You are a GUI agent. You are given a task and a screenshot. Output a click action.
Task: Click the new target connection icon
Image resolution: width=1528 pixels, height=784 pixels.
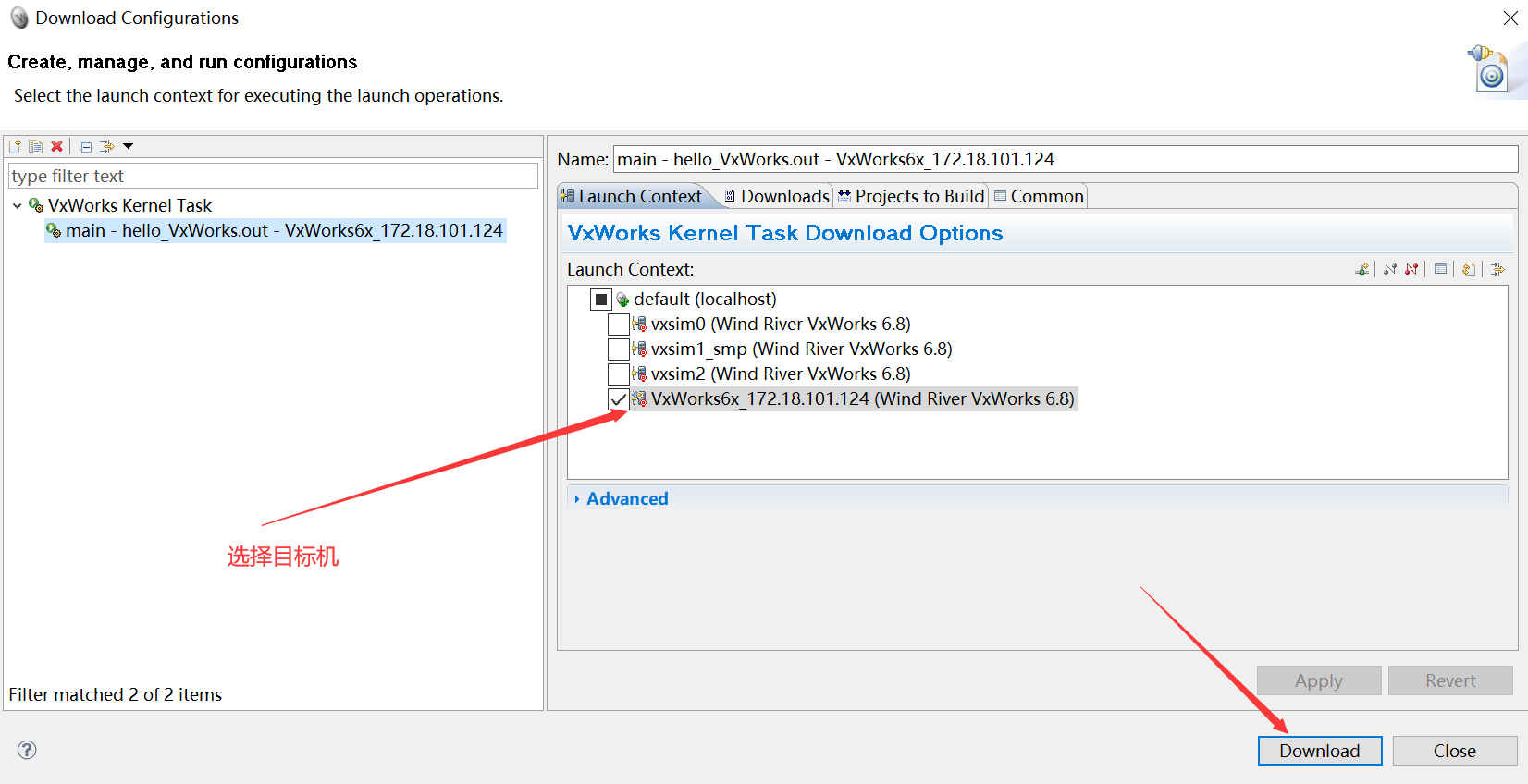coord(1362,269)
